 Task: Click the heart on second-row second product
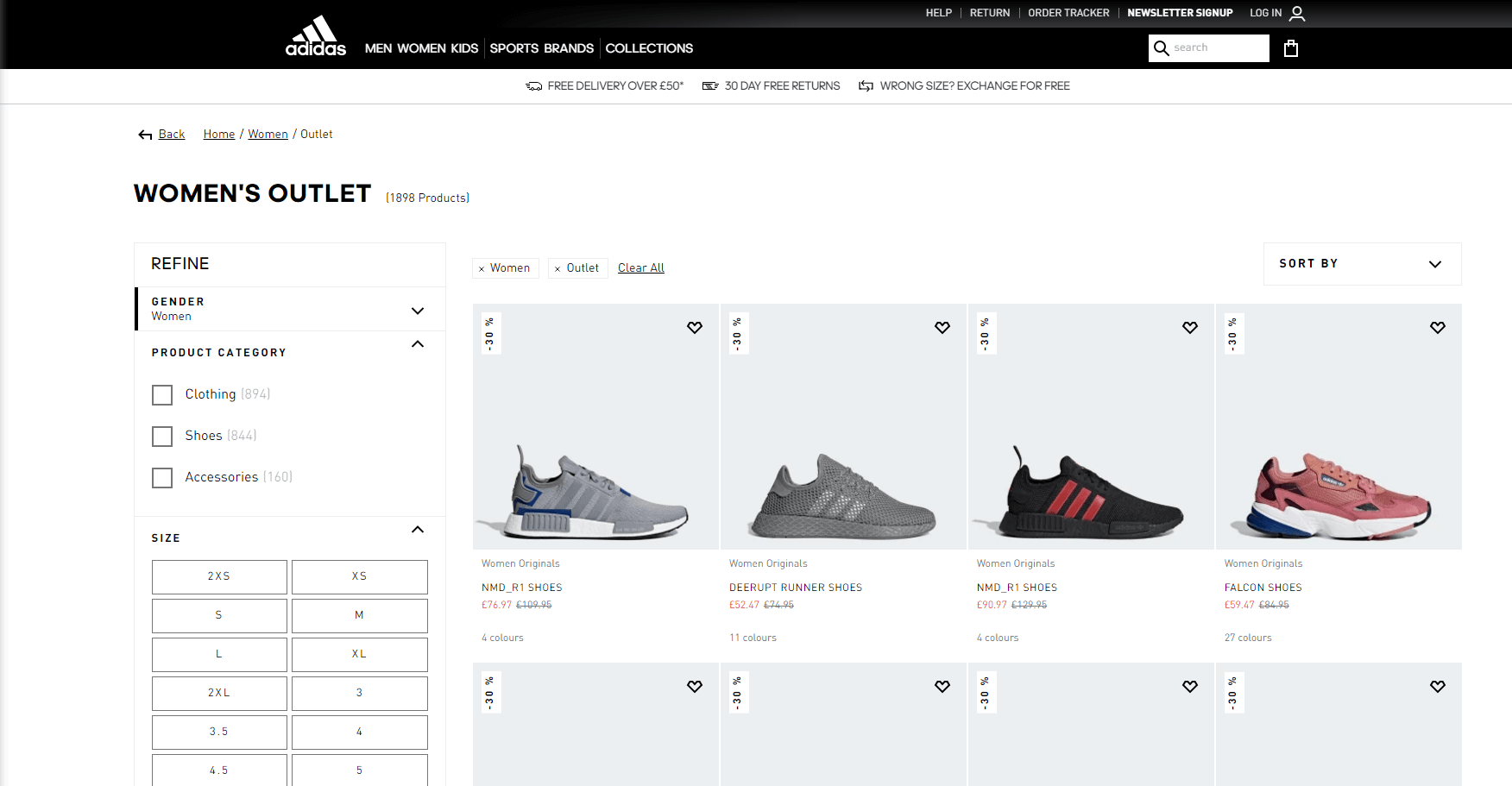942,687
